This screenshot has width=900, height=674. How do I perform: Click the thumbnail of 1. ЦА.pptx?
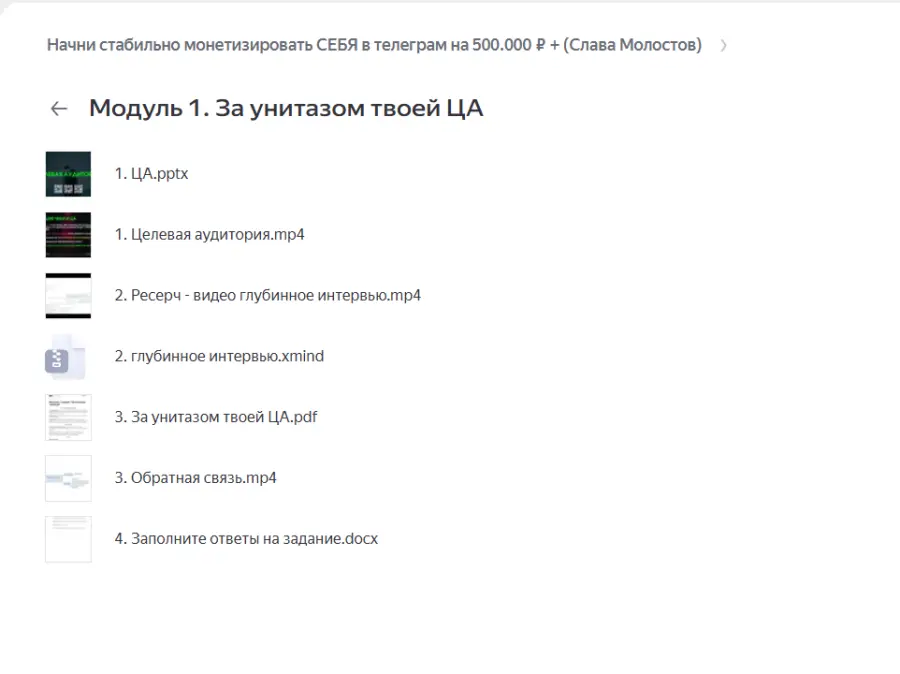coord(68,174)
